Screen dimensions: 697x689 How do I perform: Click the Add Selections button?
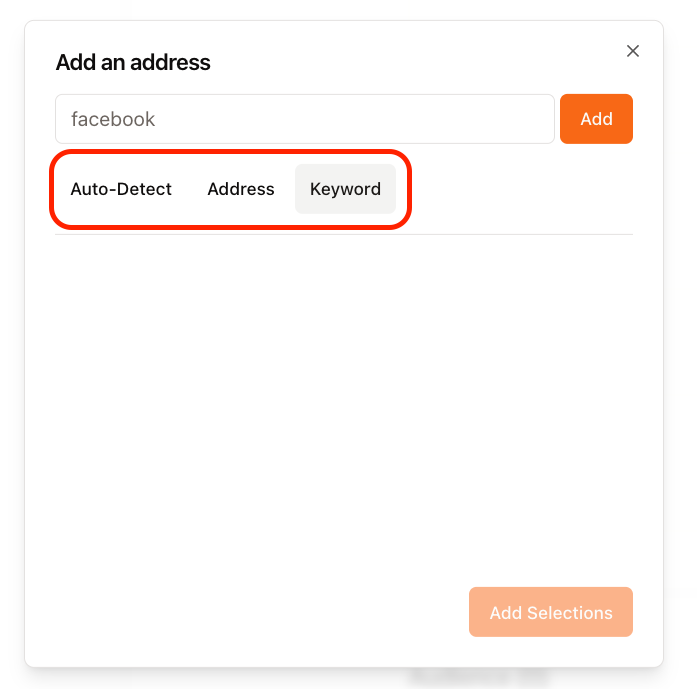[x=551, y=612]
